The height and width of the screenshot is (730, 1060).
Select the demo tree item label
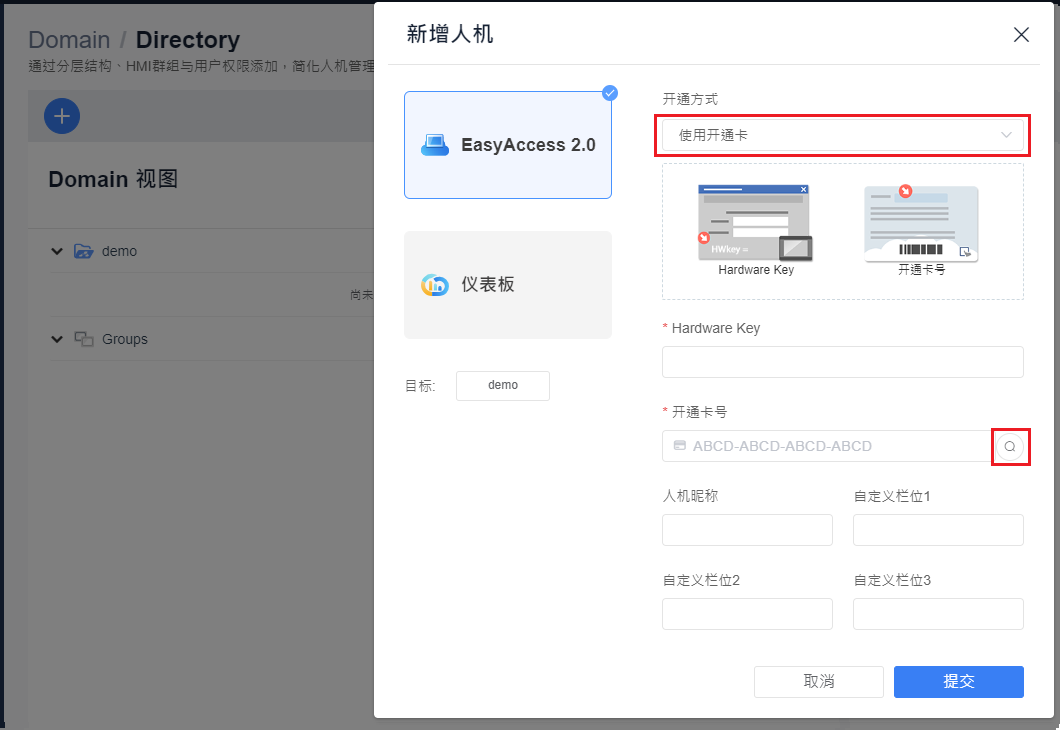[x=120, y=251]
